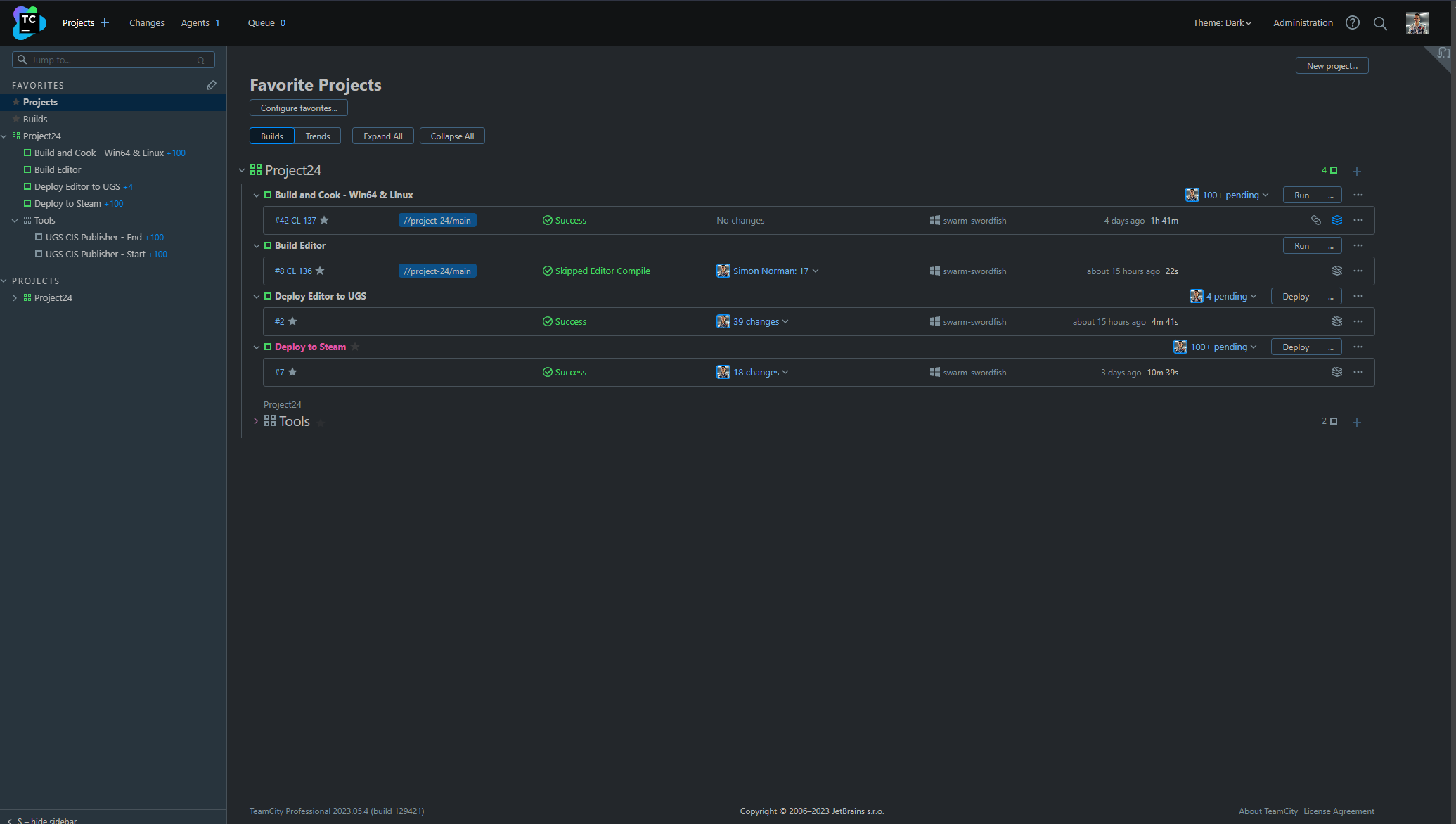Screen dimensions: 1456x824
Task: Collapse Build and Cook - Win64 & Linux section
Action: [x=257, y=195]
